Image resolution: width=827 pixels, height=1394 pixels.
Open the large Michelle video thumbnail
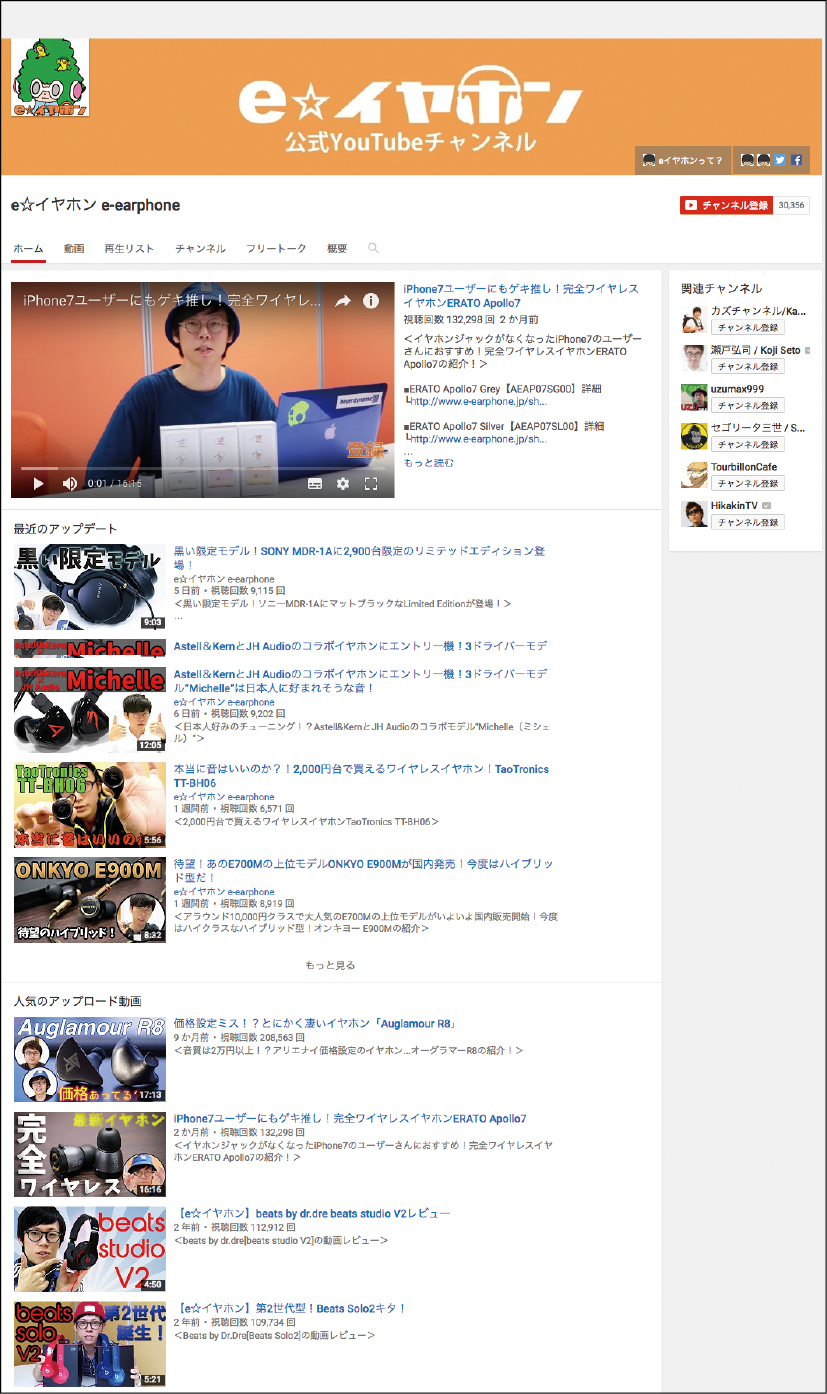tap(90, 710)
